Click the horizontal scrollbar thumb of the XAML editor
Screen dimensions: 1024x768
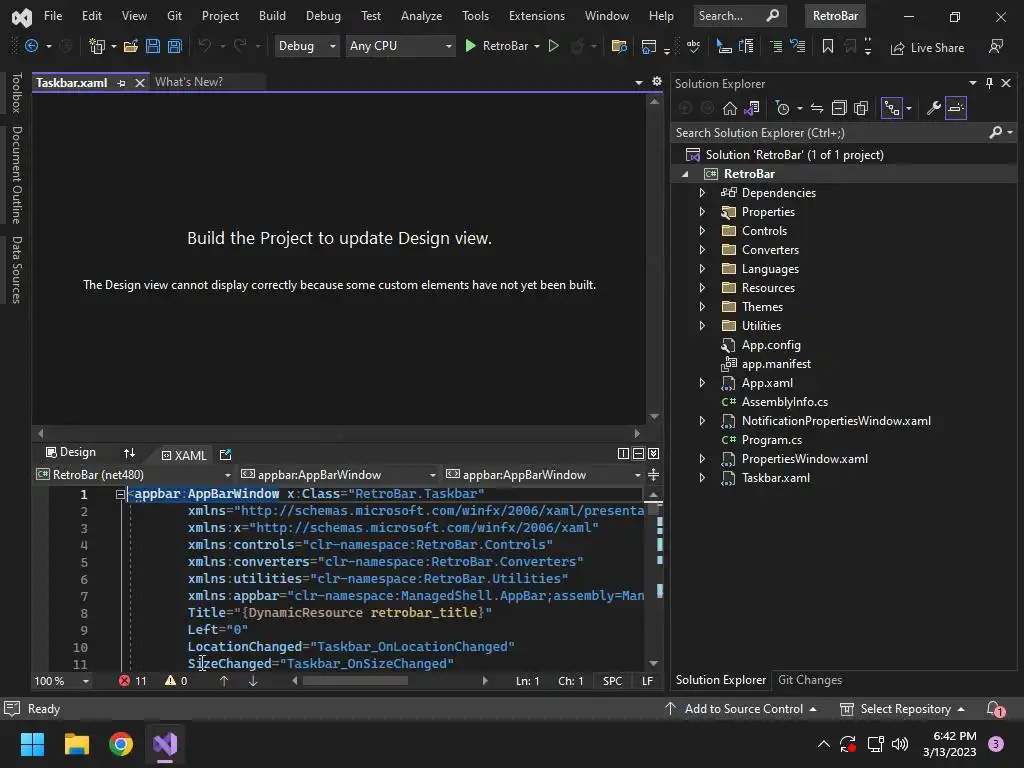point(355,680)
